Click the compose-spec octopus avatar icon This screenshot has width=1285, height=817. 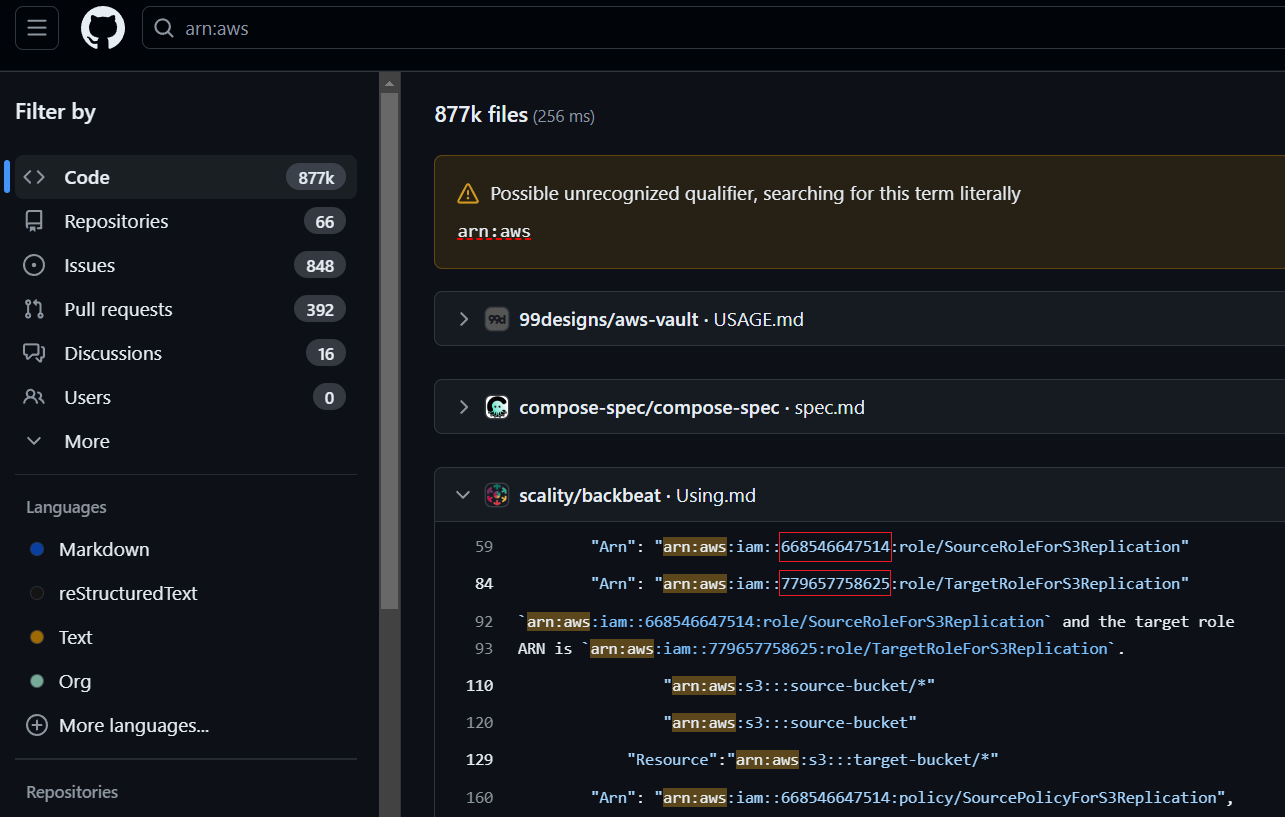point(497,407)
